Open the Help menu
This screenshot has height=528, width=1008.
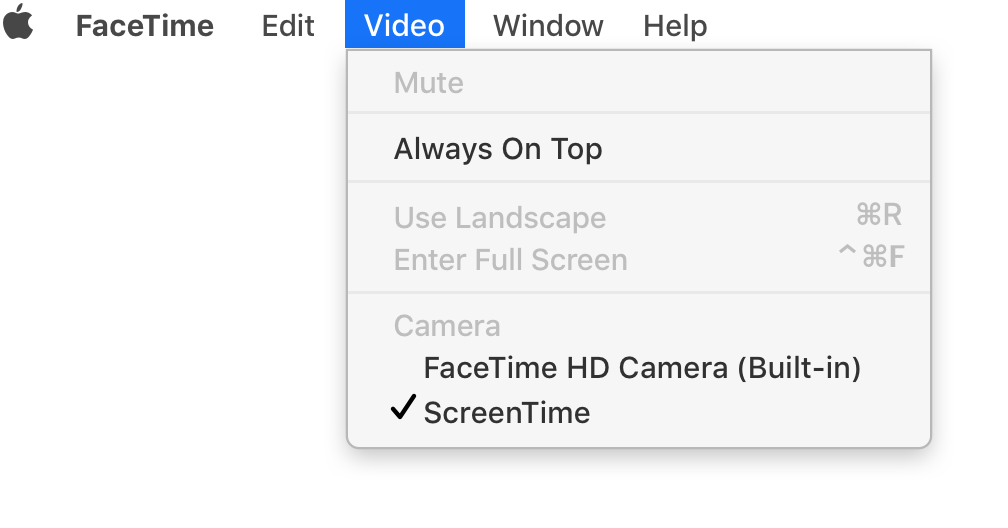[675, 25]
